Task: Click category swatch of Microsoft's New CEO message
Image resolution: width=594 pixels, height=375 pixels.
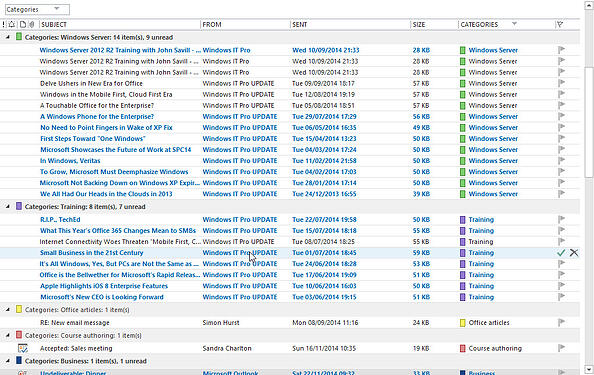Action: click(463, 297)
